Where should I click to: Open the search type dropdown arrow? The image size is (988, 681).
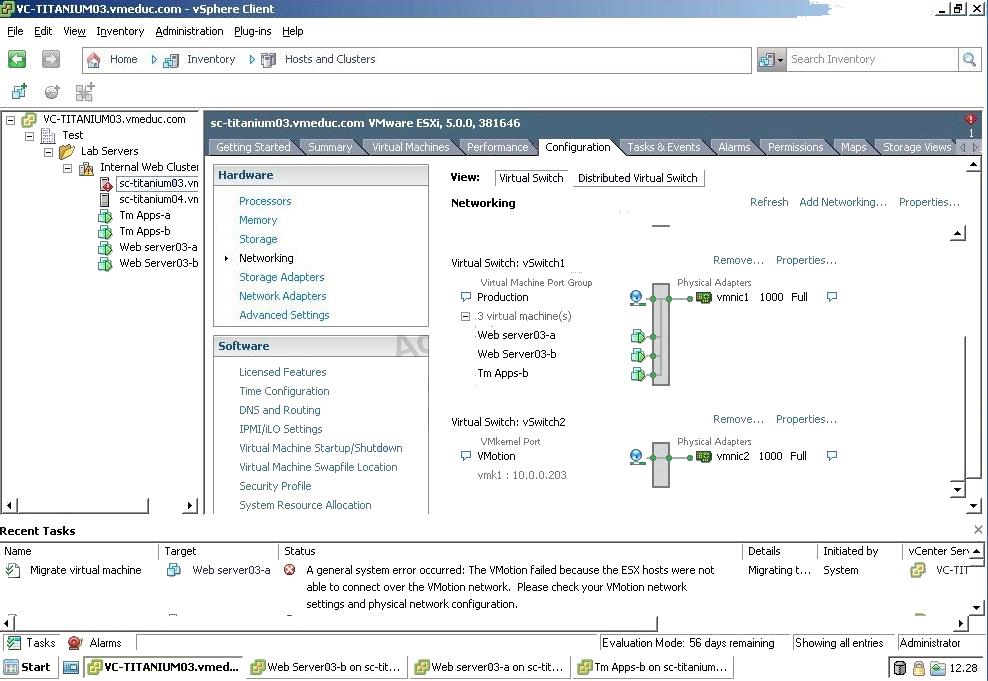tap(781, 60)
